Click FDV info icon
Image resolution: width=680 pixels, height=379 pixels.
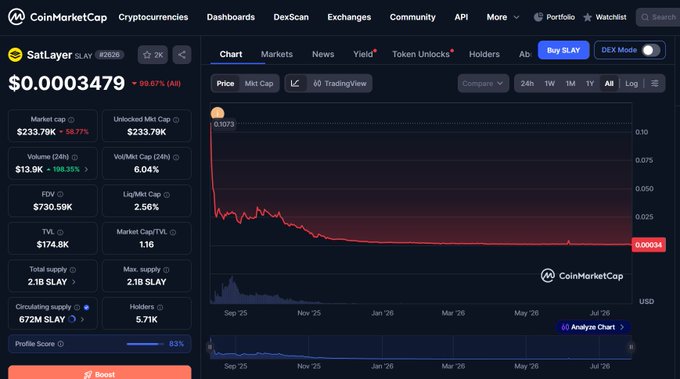coord(60,194)
